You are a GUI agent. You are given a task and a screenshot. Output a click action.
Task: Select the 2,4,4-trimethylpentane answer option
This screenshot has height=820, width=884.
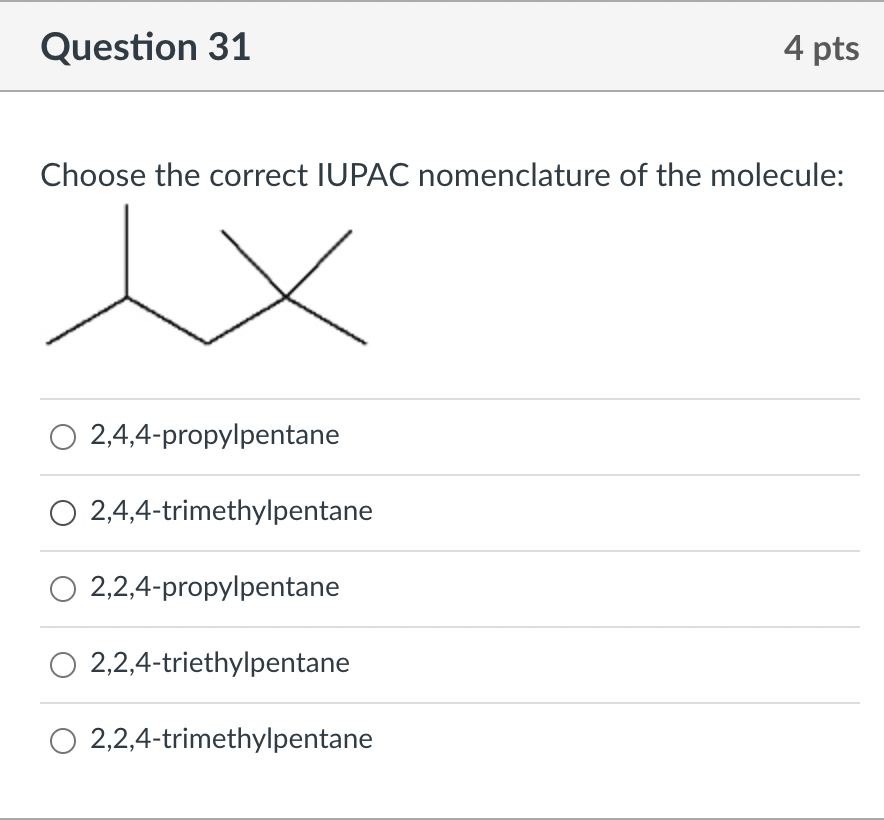63,512
